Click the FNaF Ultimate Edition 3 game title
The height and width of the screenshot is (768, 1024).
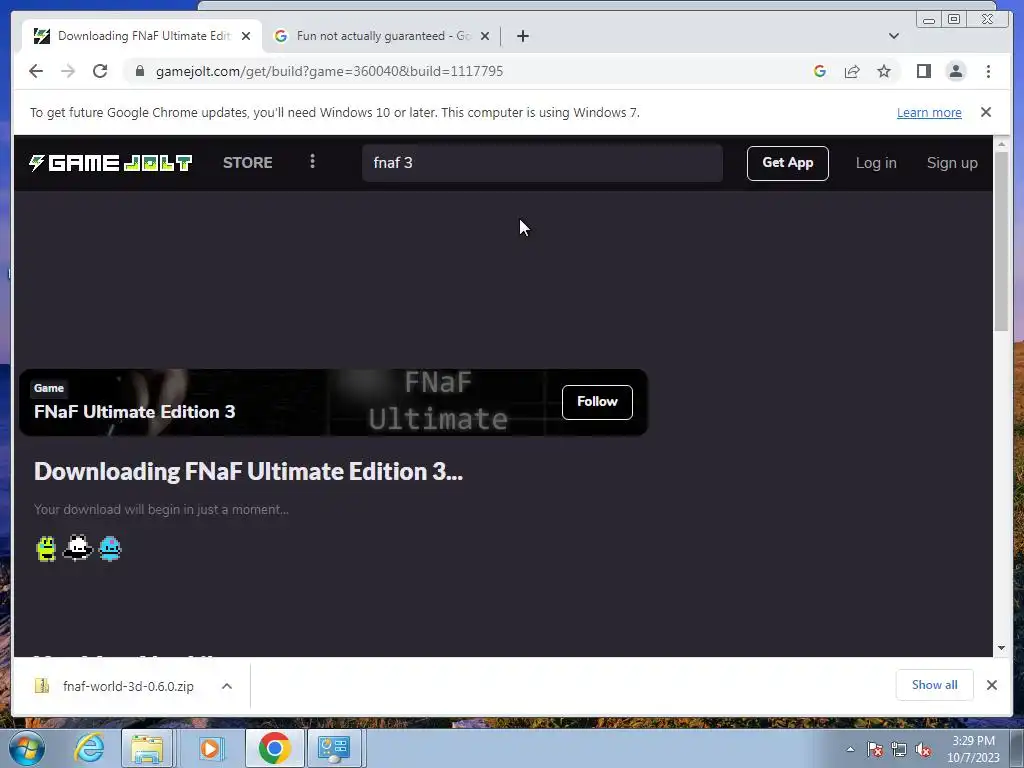click(x=135, y=412)
